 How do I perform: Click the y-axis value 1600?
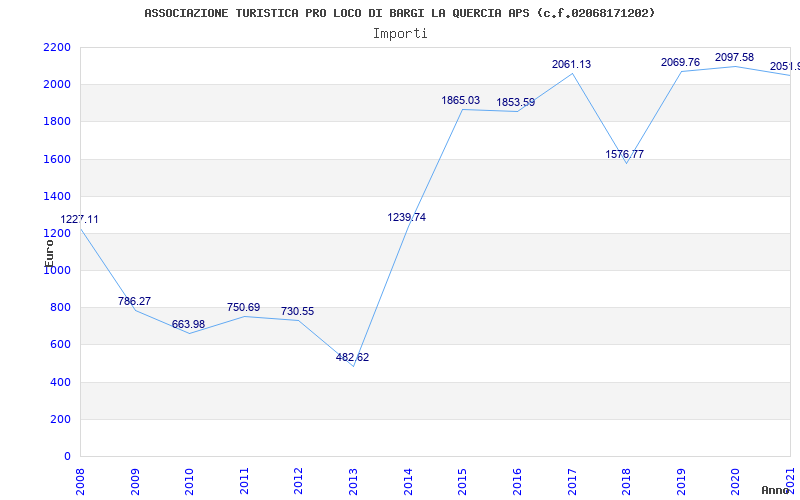point(58,159)
